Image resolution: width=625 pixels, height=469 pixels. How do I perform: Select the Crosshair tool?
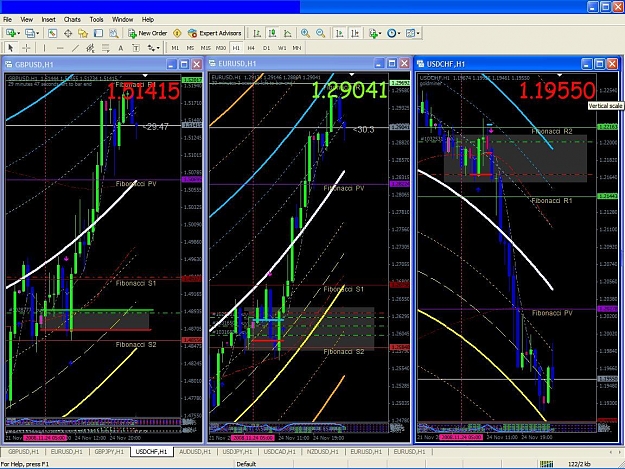click(x=26, y=48)
